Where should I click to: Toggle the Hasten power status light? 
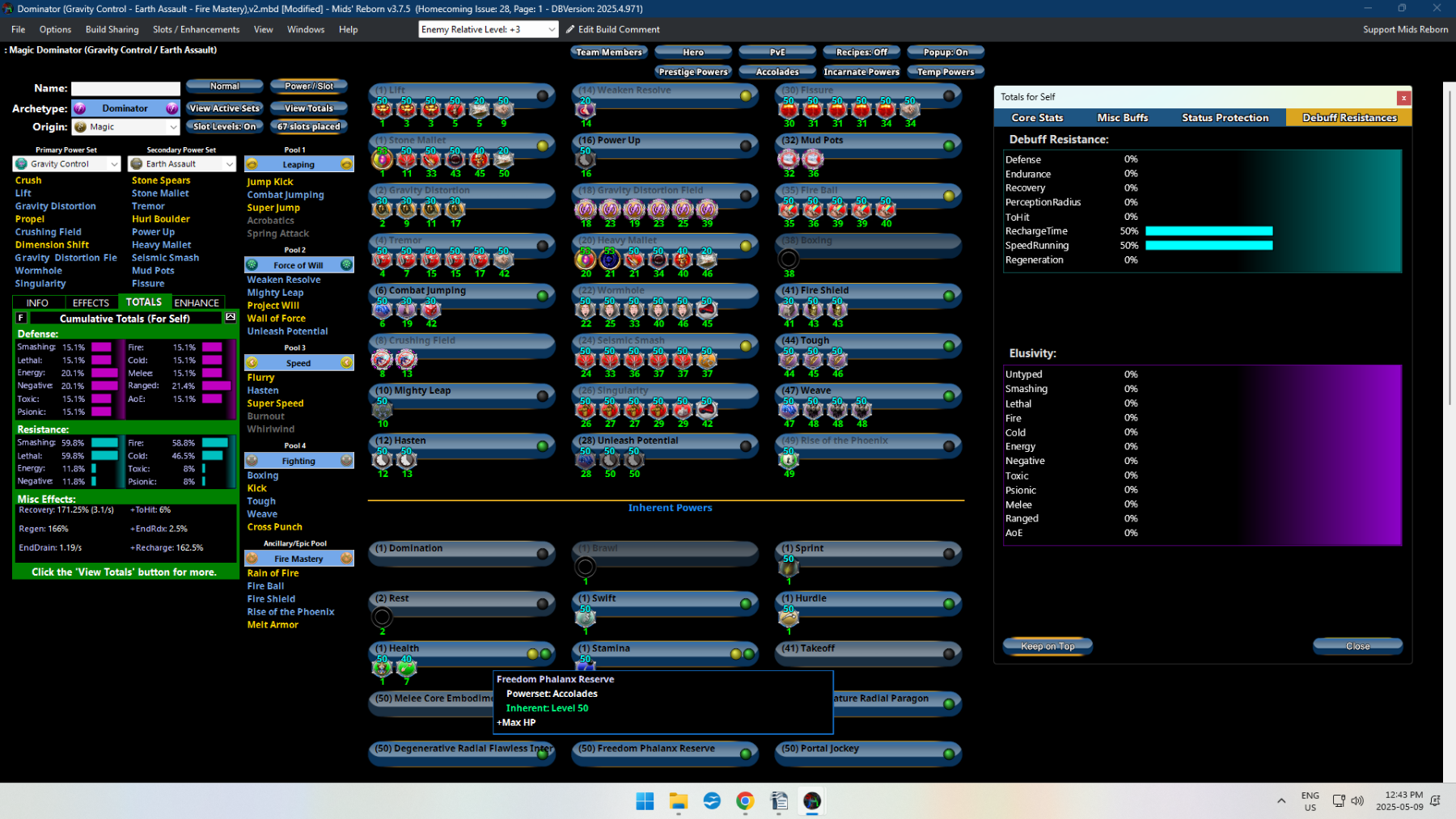543,445
